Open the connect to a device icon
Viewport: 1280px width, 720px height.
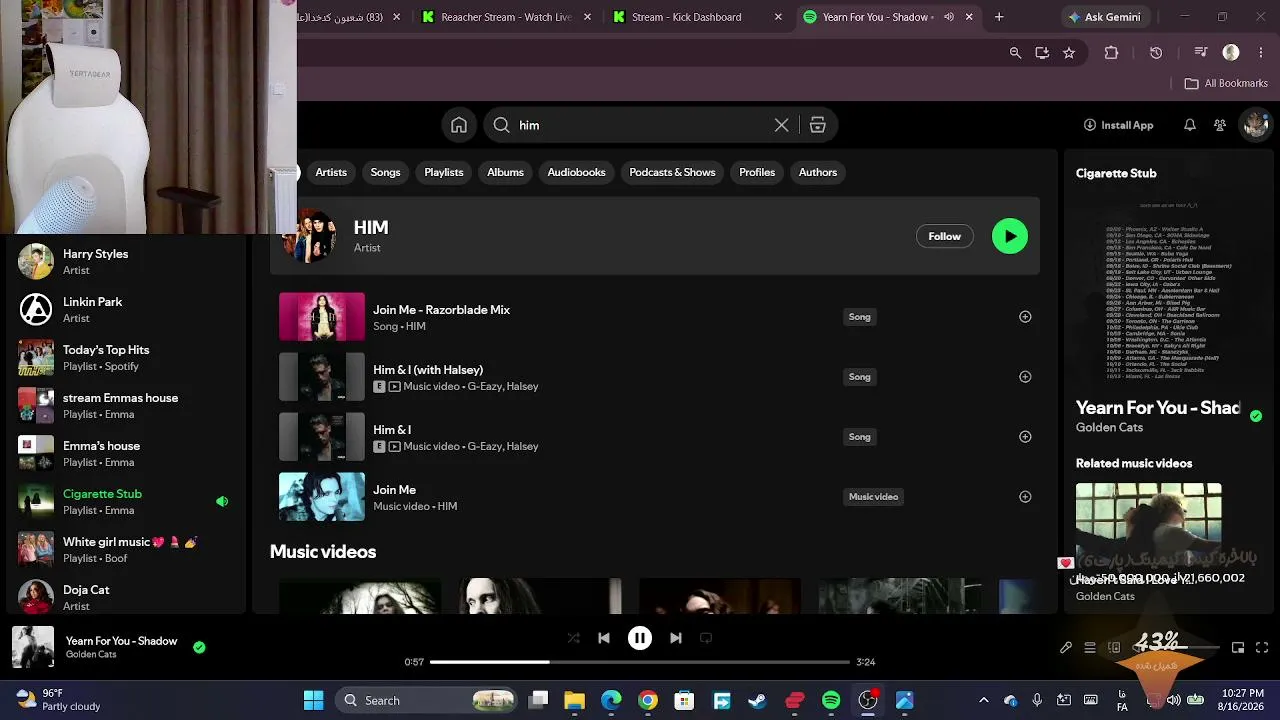[x=1114, y=648]
